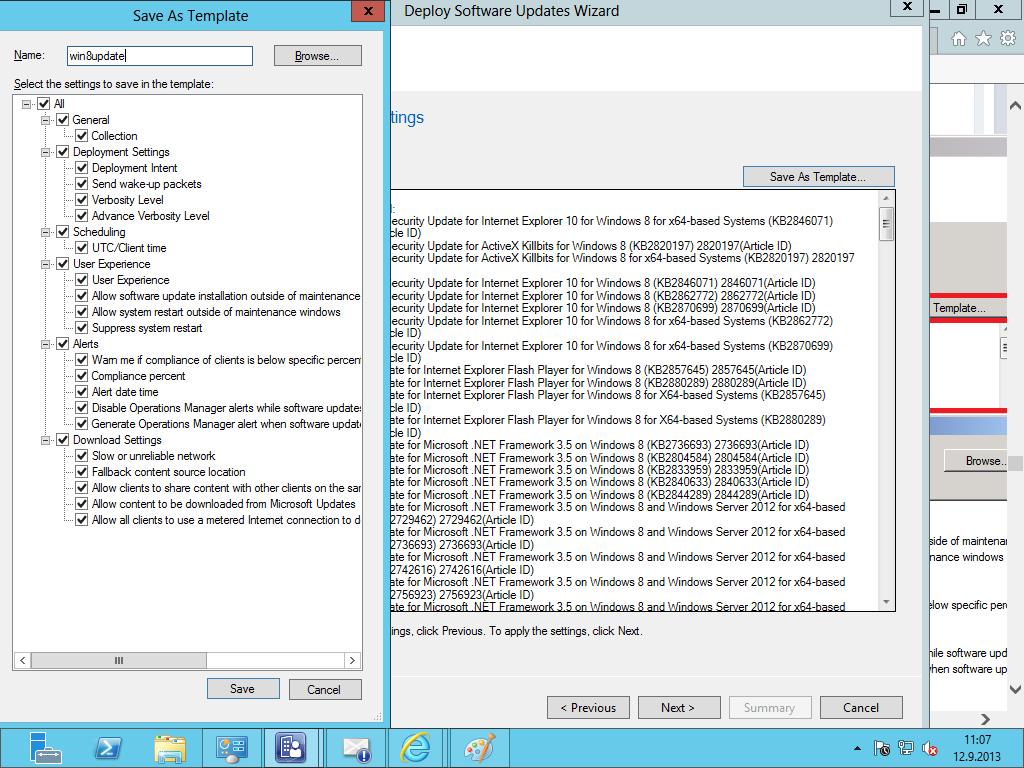
Task: Click Browse button next to Name
Action: coord(317,56)
